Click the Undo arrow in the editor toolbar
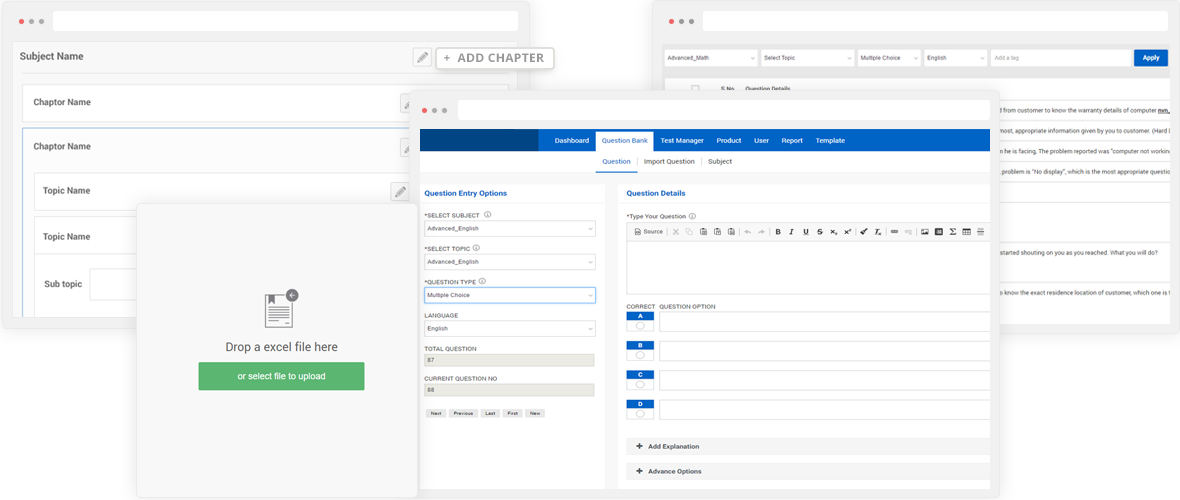 click(x=748, y=232)
